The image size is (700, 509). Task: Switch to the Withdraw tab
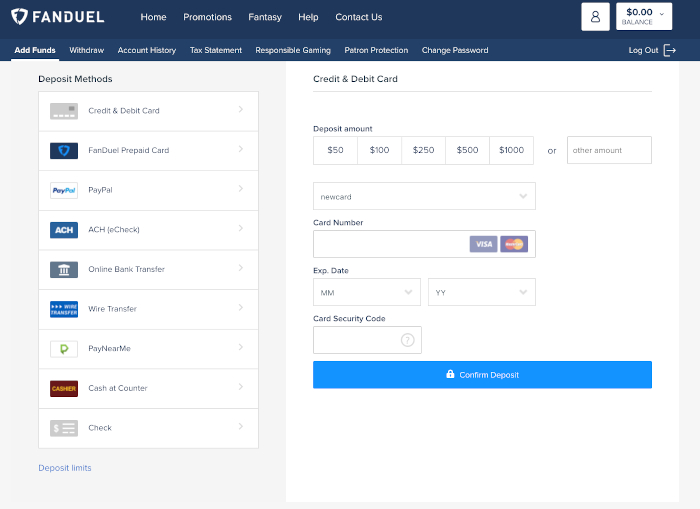click(87, 50)
